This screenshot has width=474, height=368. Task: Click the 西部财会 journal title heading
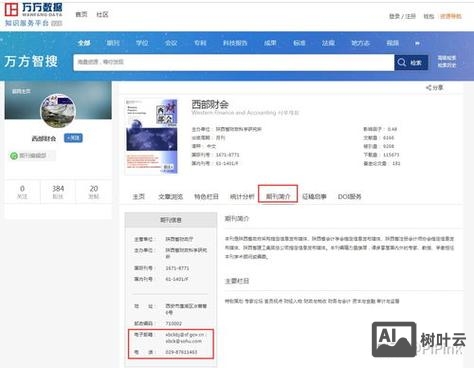[210, 105]
